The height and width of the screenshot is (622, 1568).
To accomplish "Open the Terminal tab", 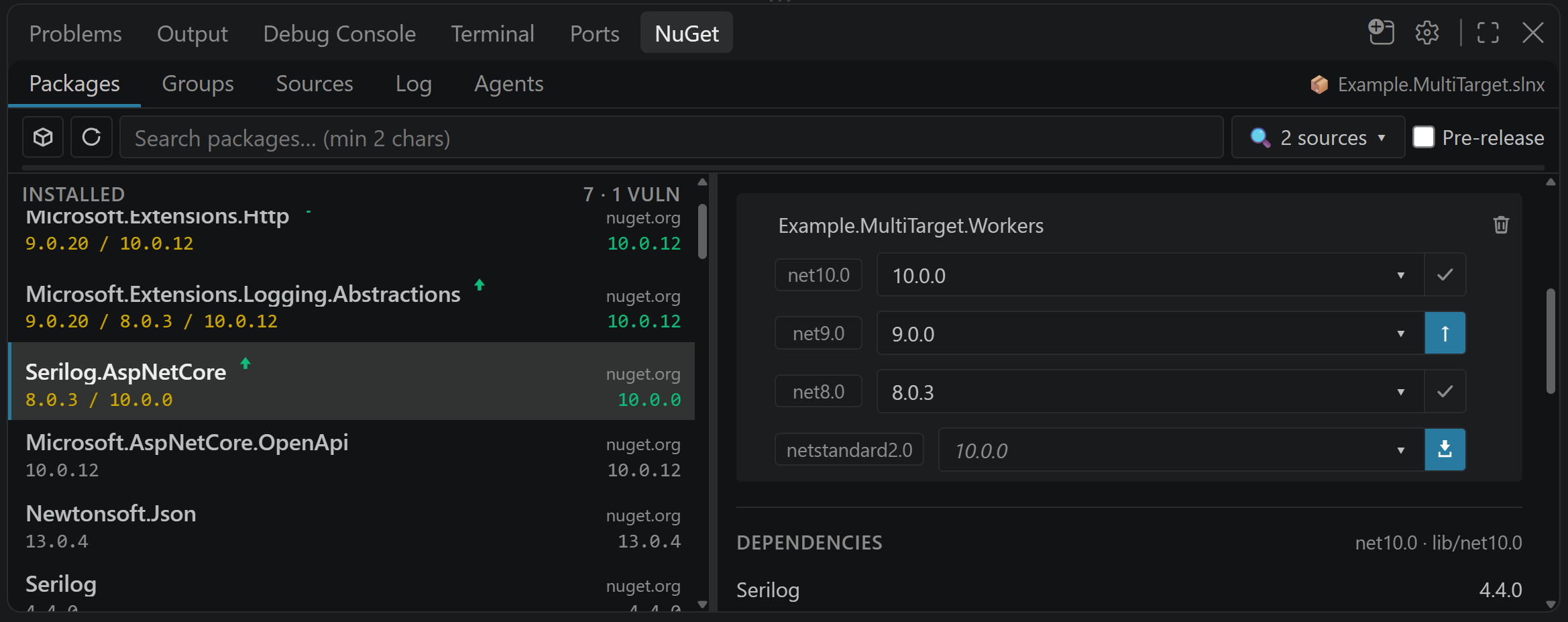I will pos(492,34).
